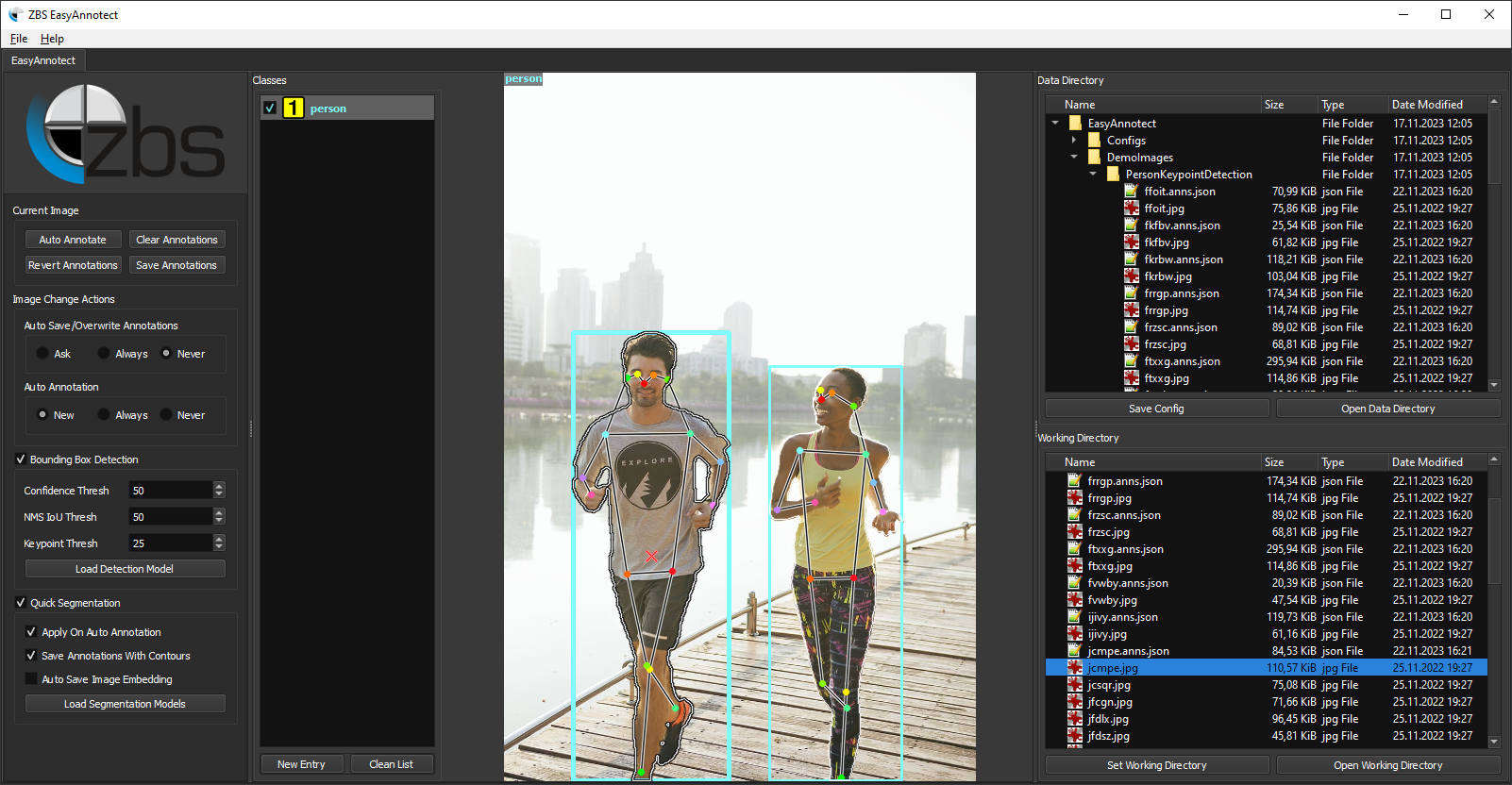1512x785 pixels.
Task: Open the Help menu
Action: (52, 39)
